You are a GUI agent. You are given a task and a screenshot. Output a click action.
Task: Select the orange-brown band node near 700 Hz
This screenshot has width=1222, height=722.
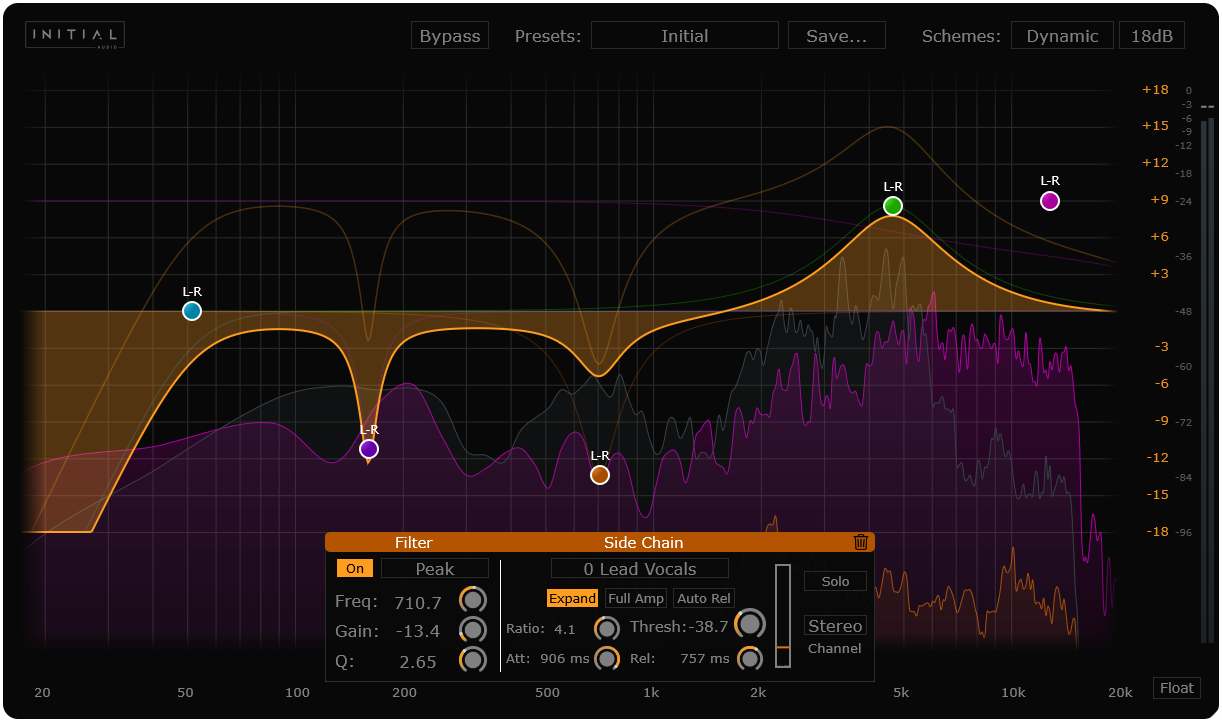(599, 475)
